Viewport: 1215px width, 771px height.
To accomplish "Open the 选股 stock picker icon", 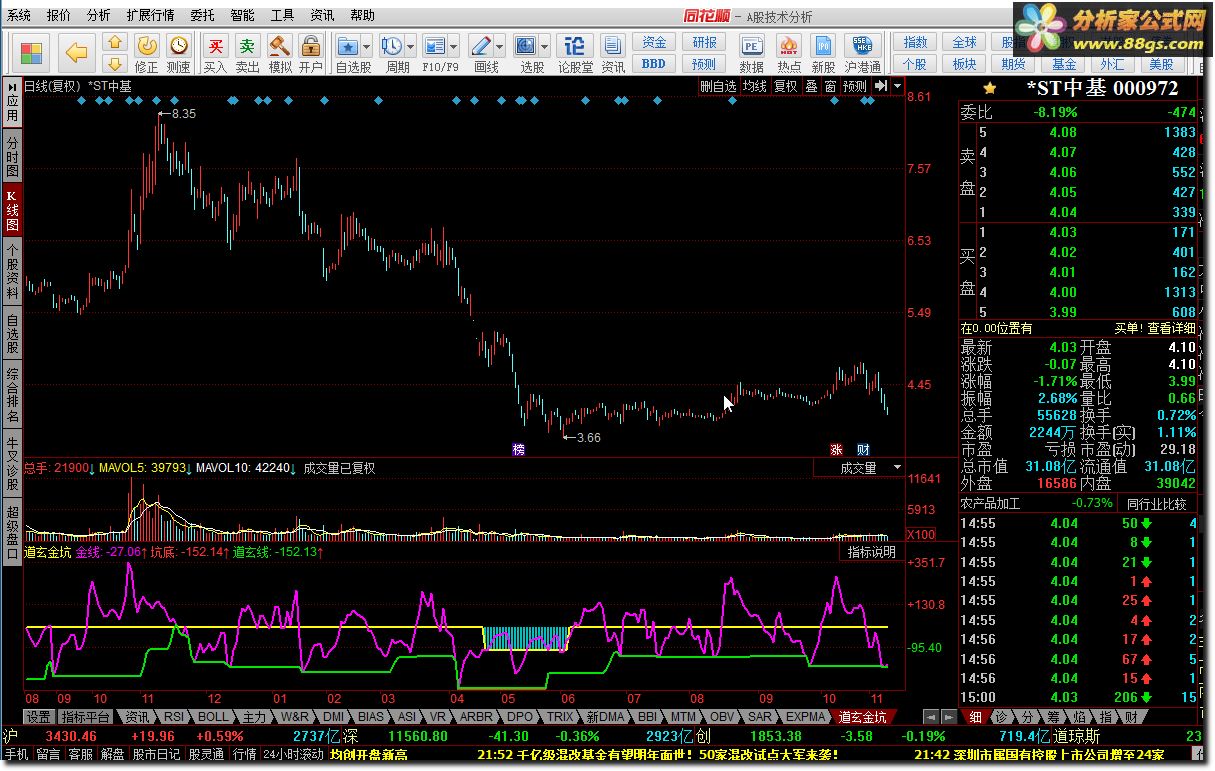I will 526,46.
